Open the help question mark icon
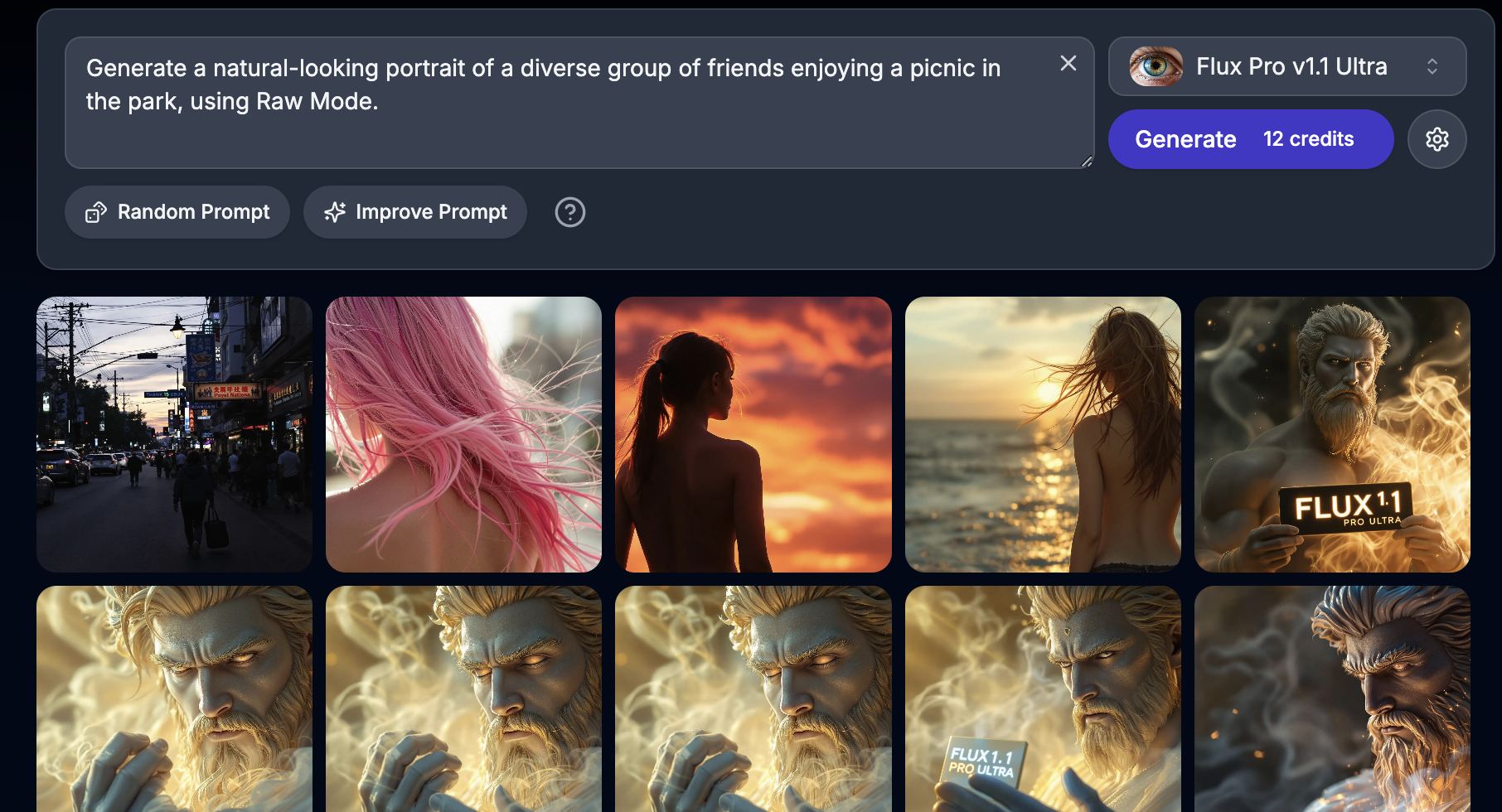The height and width of the screenshot is (812, 1502). 570,212
